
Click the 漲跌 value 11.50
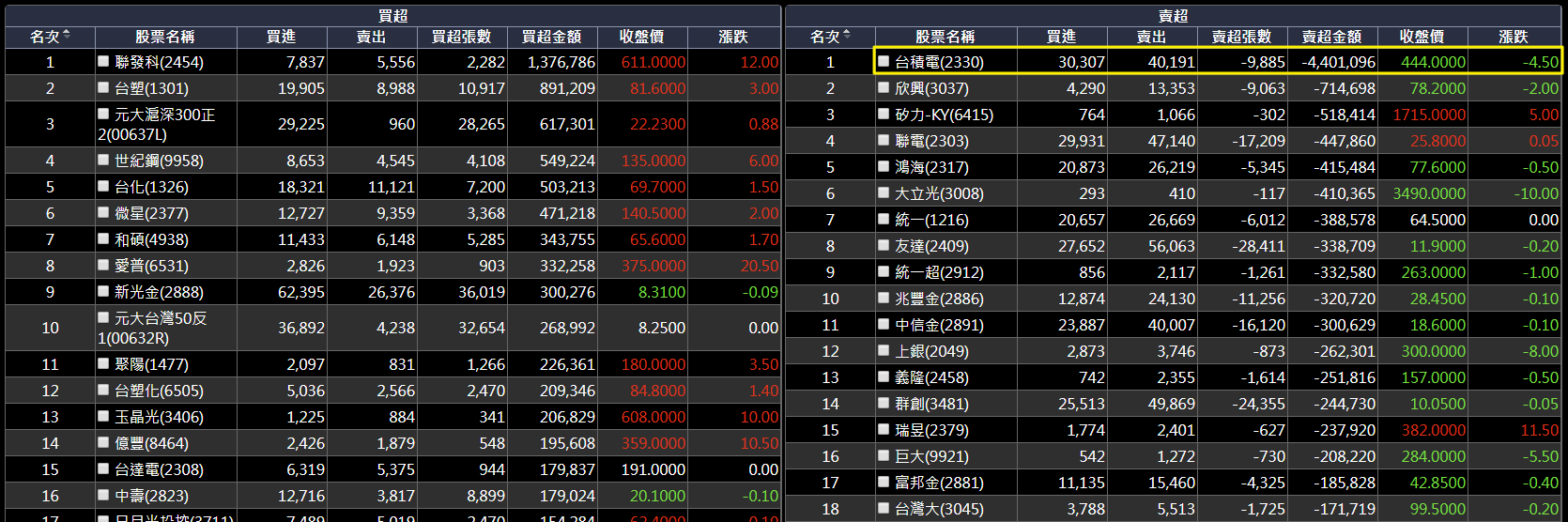coord(1540,430)
